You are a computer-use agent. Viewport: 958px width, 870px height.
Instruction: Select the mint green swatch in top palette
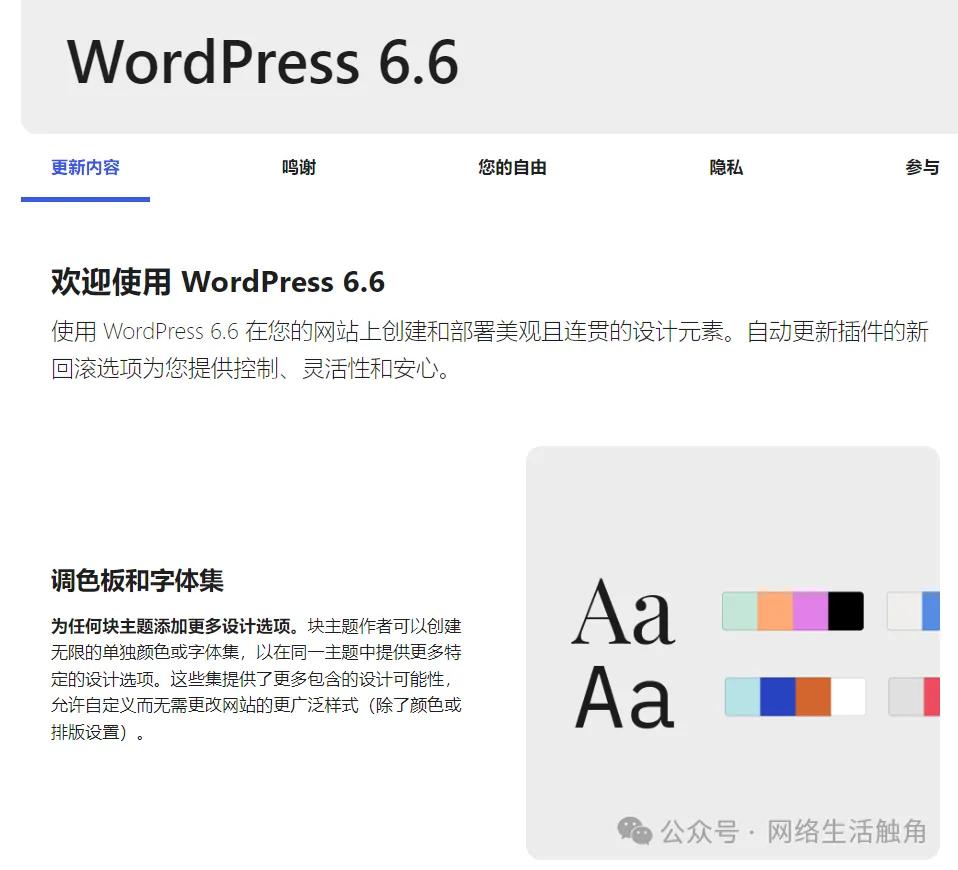coord(740,611)
